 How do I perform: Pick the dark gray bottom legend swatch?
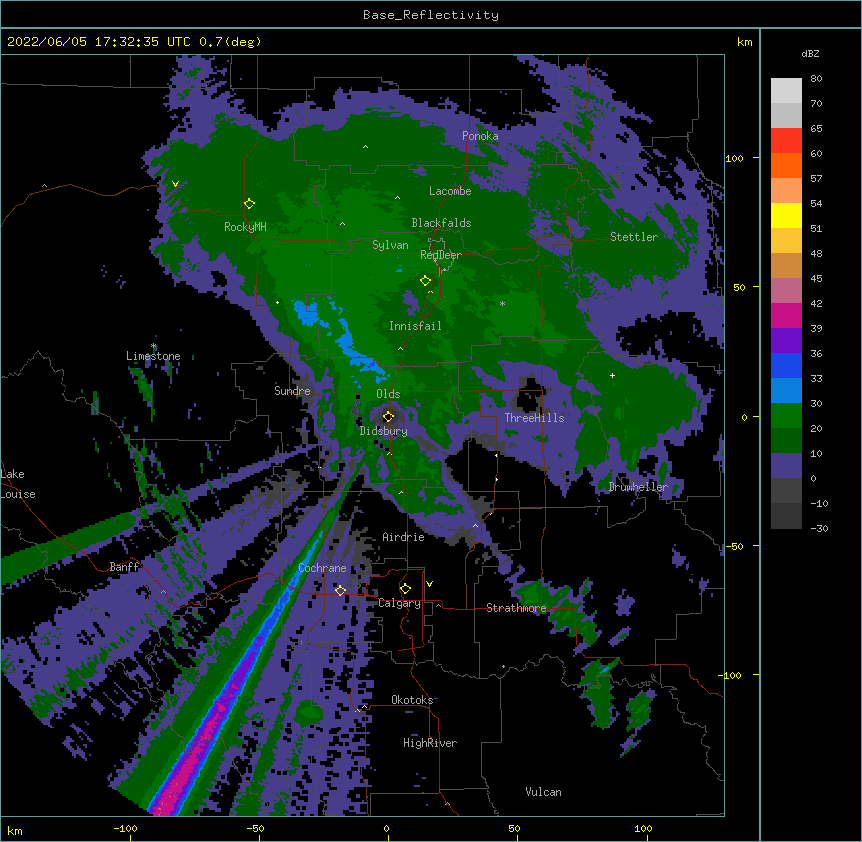pyautogui.click(x=786, y=516)
